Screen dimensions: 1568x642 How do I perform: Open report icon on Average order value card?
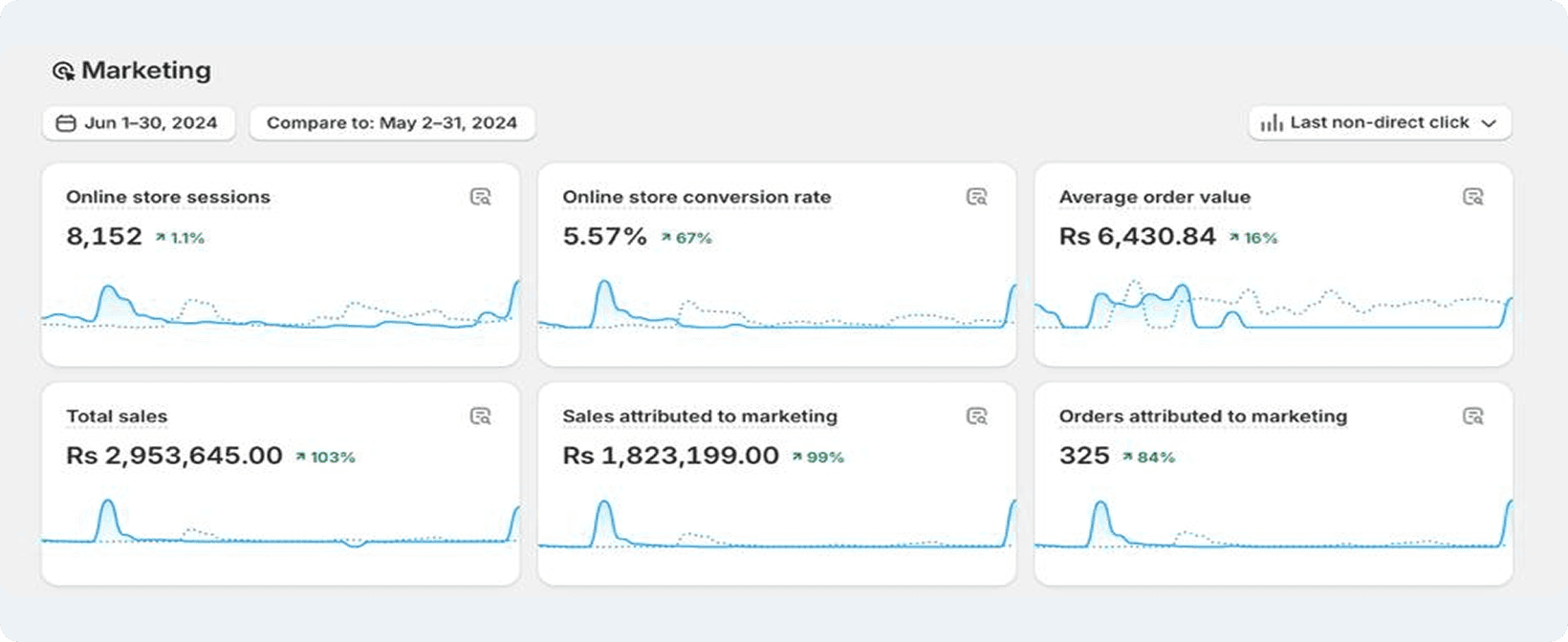coord(1472,197)
